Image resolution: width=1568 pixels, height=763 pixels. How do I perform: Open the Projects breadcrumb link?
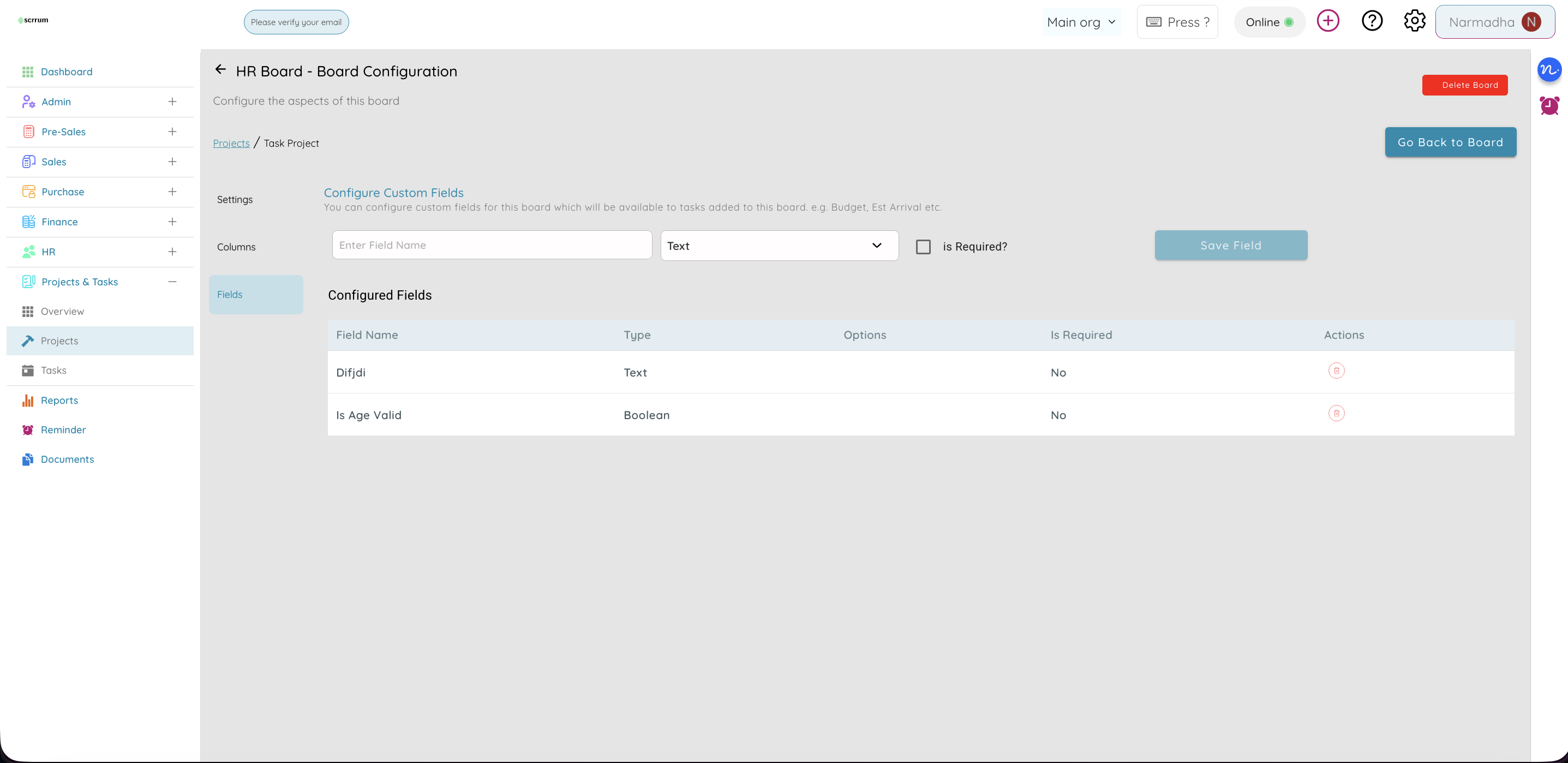tap(231, 142)
